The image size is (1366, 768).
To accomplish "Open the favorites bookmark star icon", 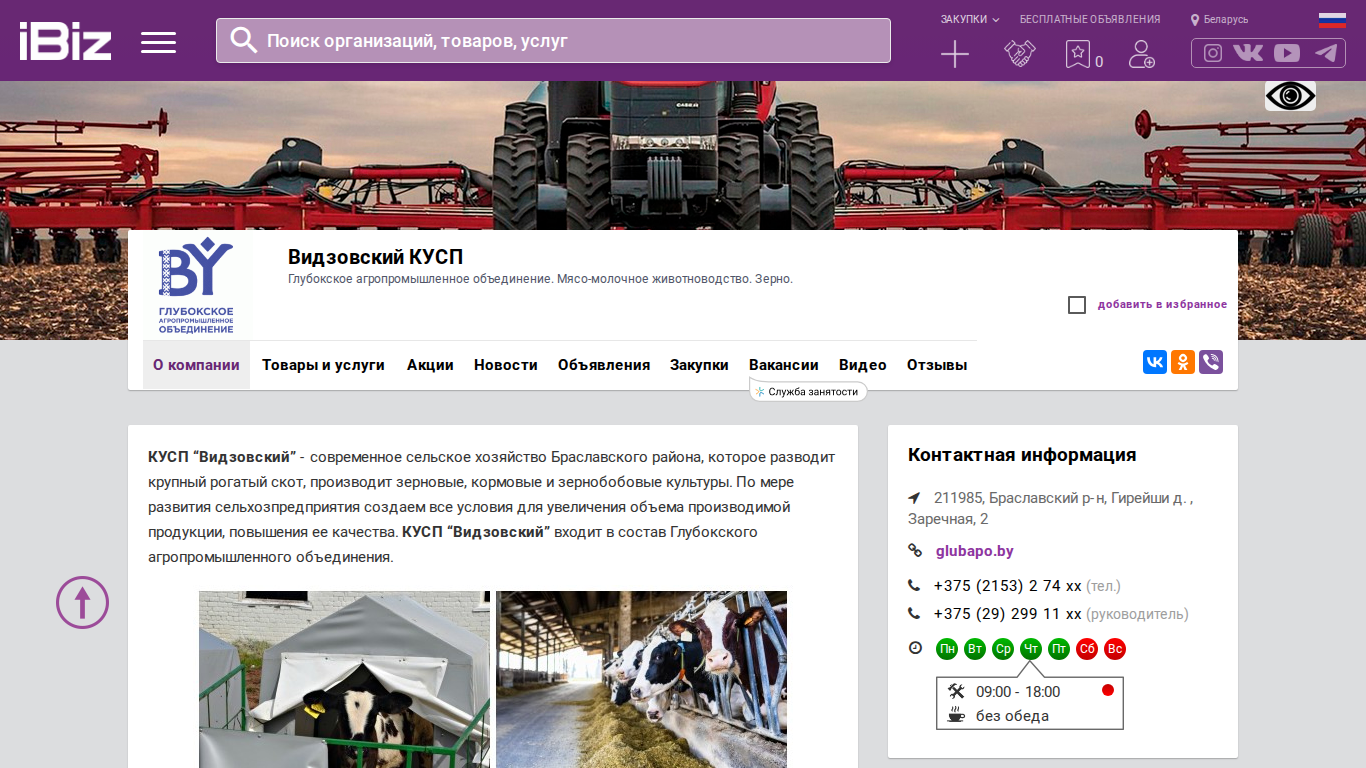I will [x=1077, y=54].
